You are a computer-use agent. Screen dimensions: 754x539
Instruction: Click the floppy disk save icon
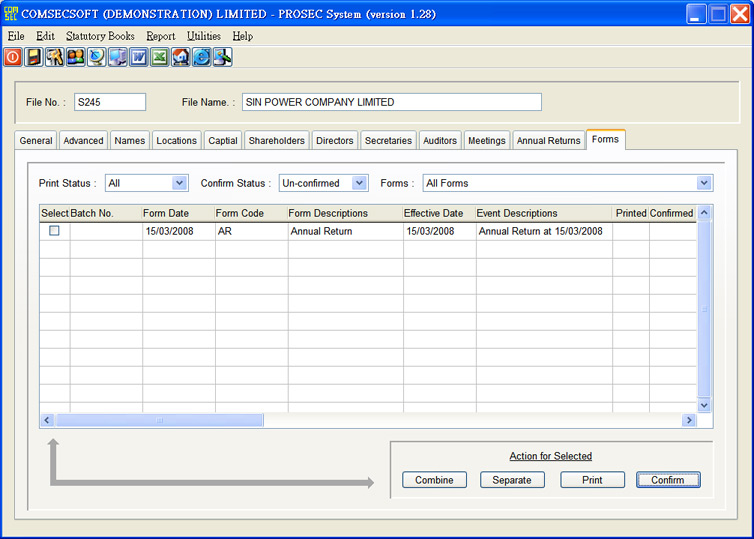(x=34, y=57)
